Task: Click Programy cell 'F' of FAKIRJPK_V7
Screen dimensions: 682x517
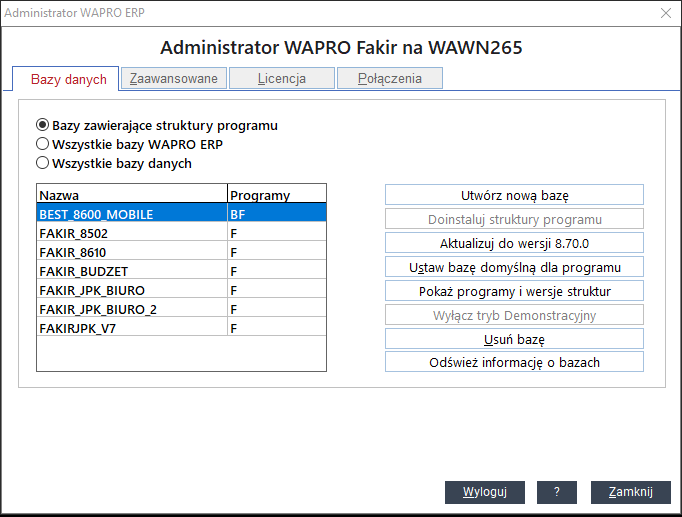Action: tap(277, 328)
